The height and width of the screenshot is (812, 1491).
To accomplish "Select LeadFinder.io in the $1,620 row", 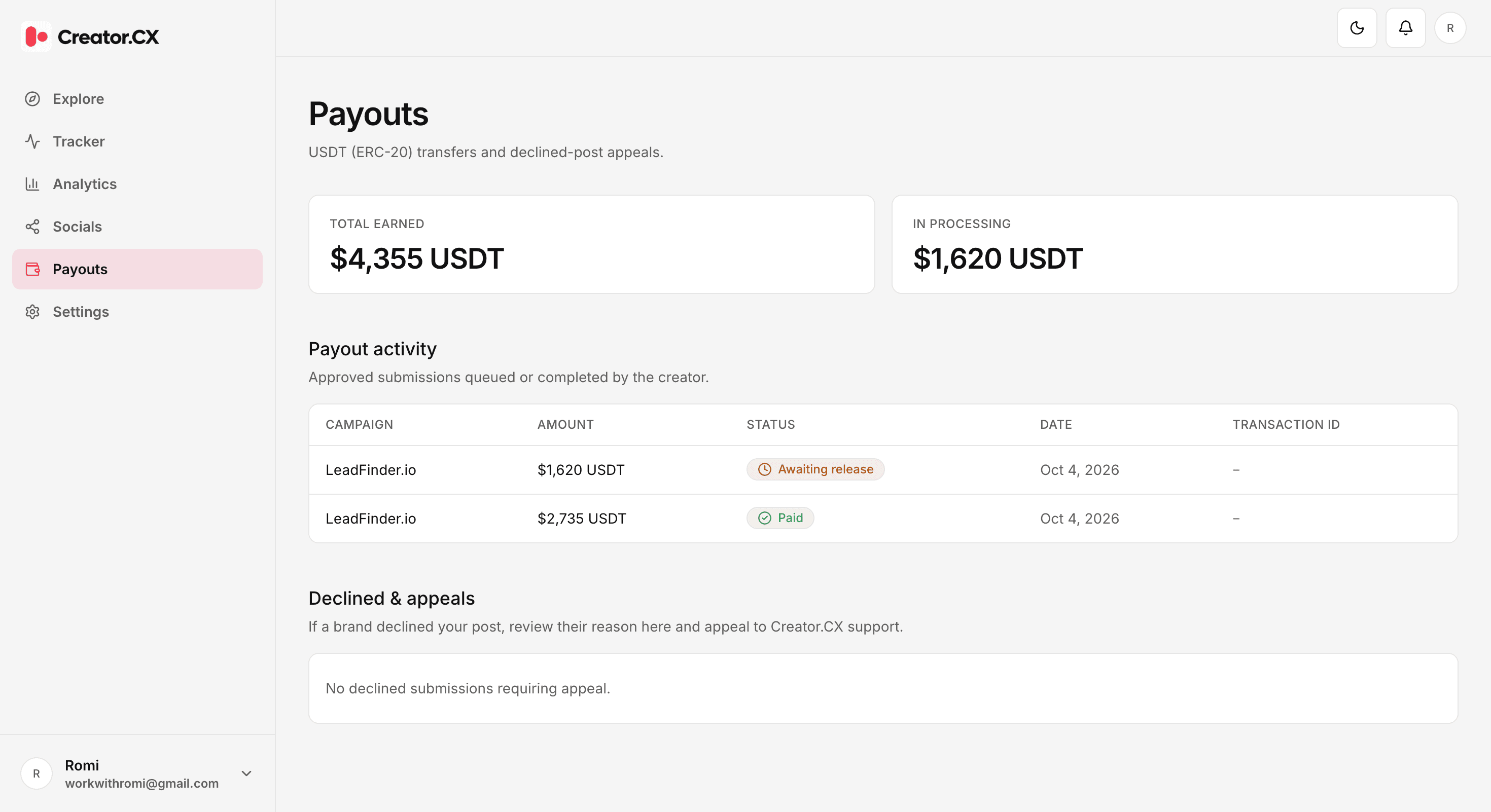I will (x=371, y=470).
